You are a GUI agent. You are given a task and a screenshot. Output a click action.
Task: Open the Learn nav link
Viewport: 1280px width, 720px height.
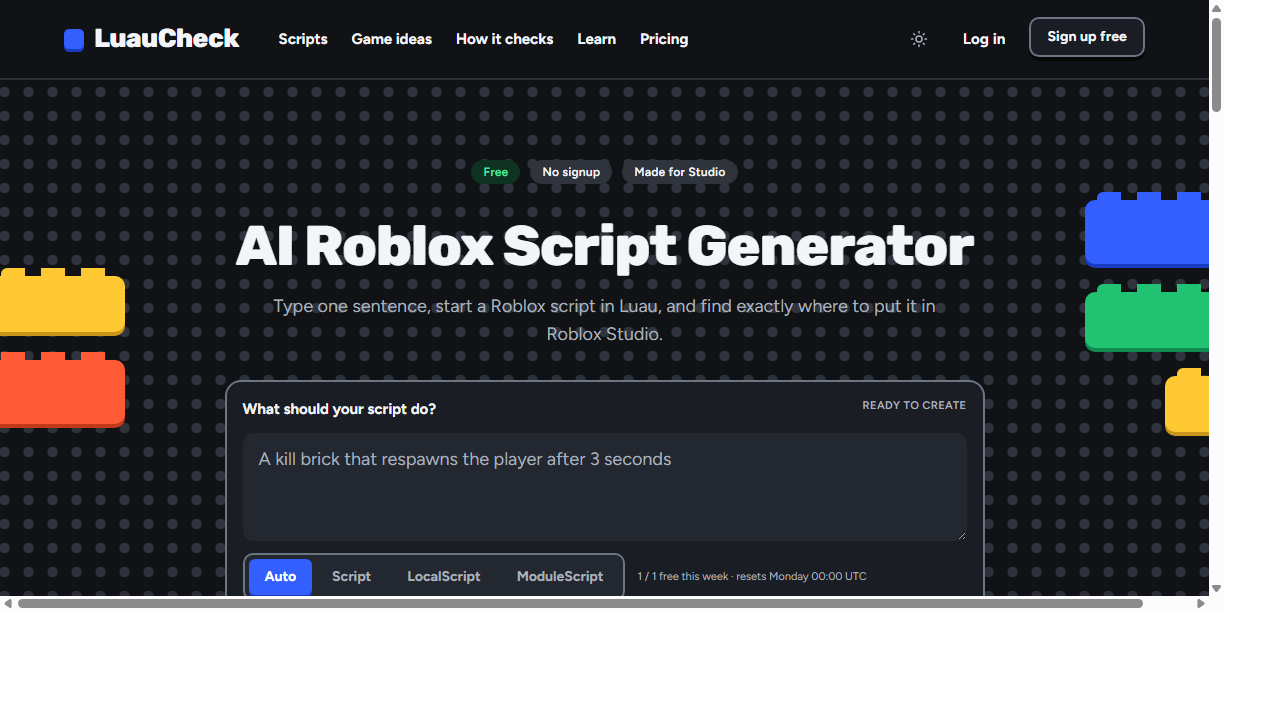[597, 39]
